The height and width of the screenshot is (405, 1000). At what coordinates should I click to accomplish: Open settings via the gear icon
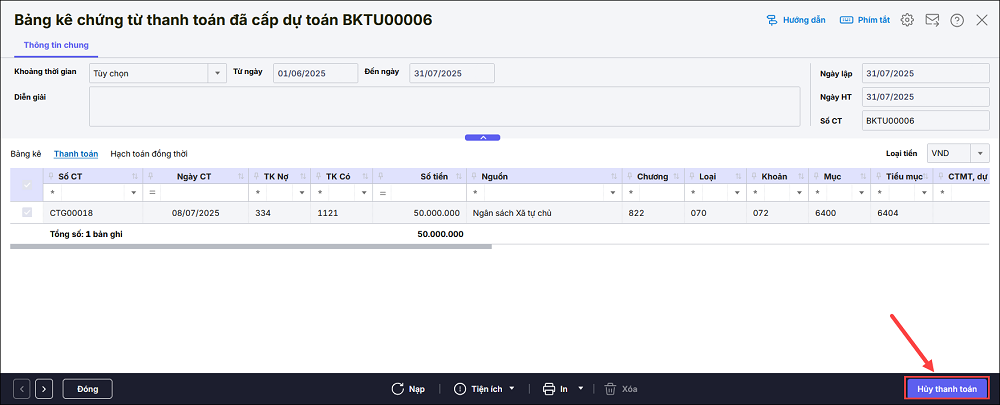click(x=907, y=20)
